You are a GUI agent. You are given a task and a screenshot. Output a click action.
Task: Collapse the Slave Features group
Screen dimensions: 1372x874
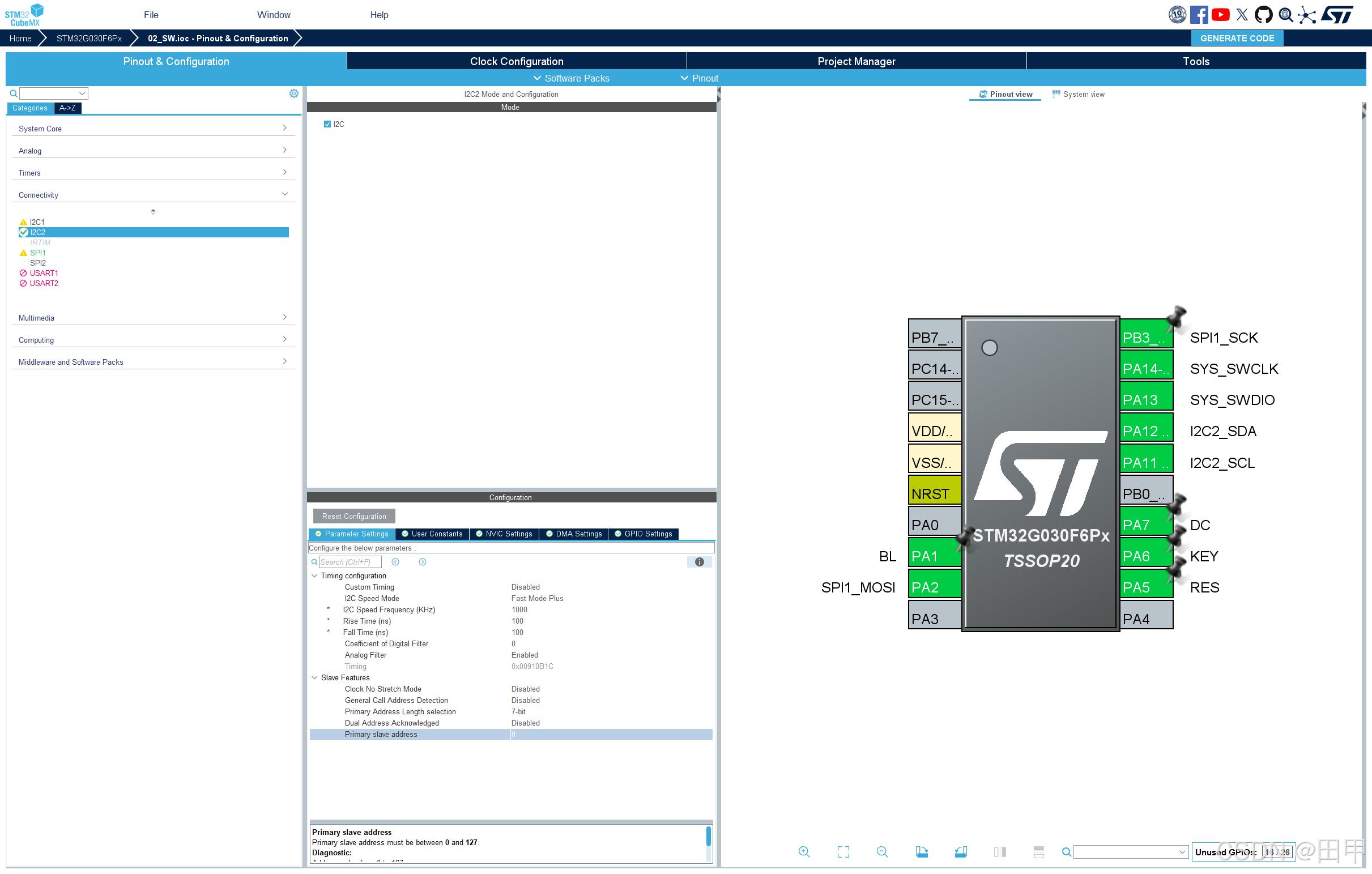[x=314, y=678]
